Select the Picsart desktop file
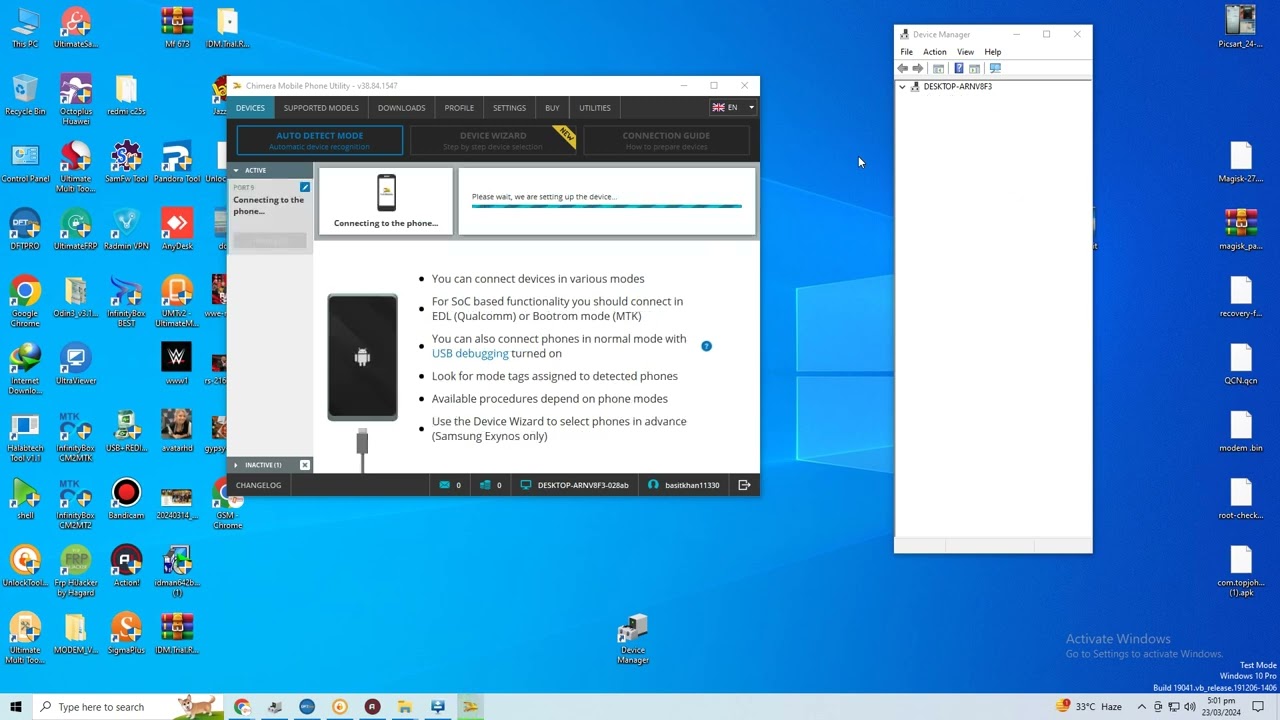Image resolution: width=1280 pixels, height=720 pixels. (1241, 27)
